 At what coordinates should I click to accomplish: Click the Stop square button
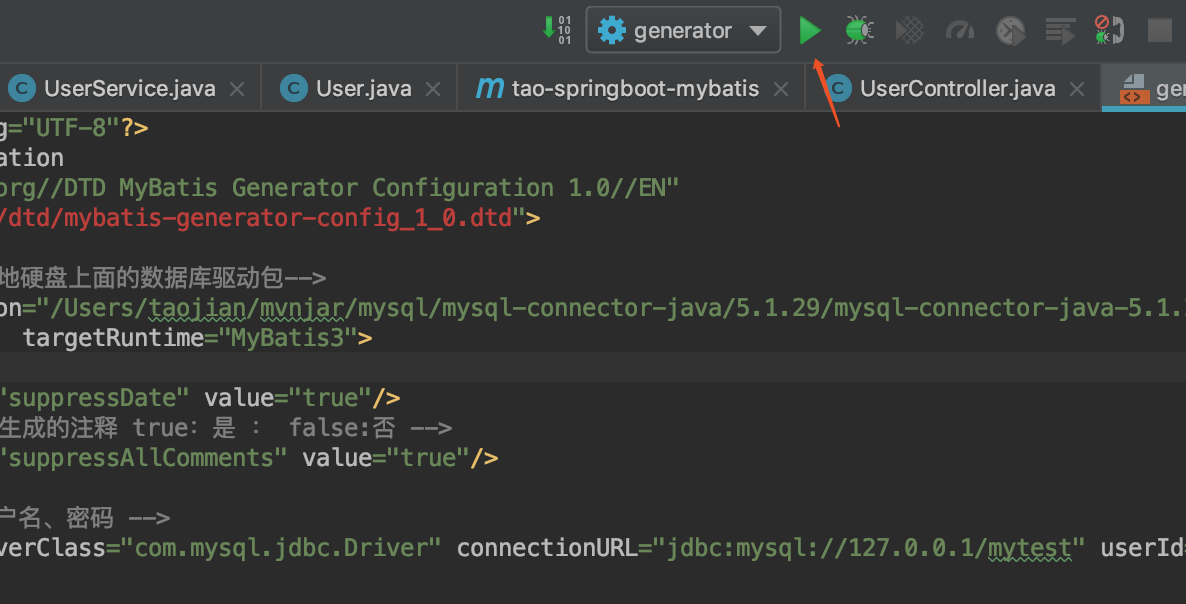pos(1159,31)
